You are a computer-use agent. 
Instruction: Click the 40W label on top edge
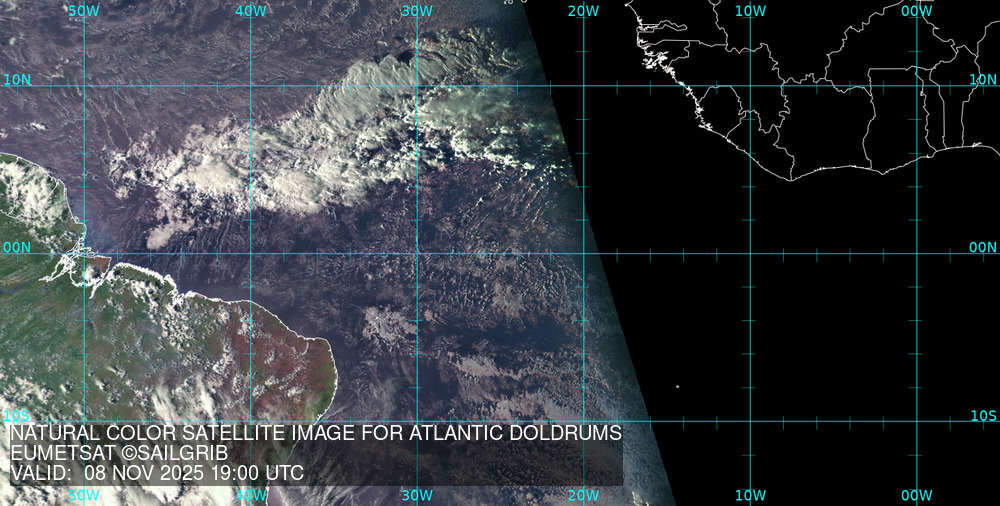(x=250, y=11)
